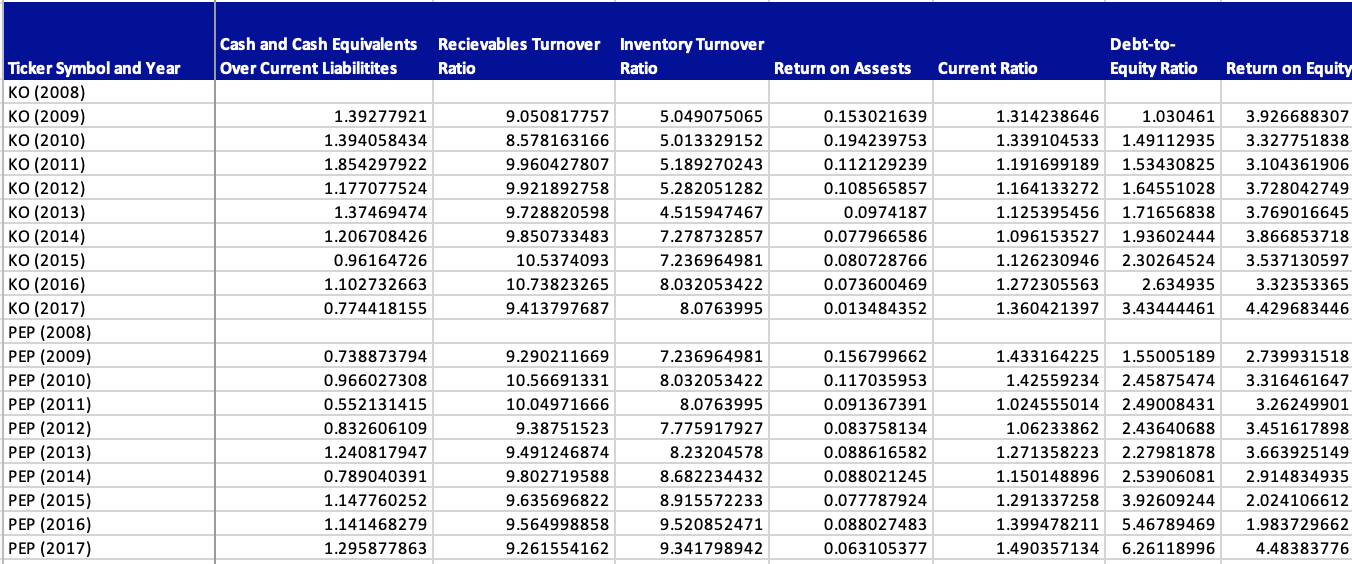Select receivables turnover 10.56691331 for PEP (2010)

point(524,380)
